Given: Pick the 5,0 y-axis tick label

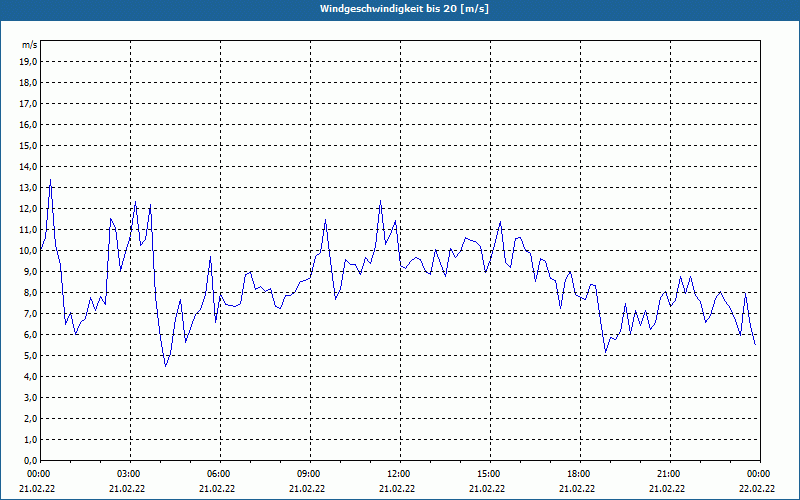Looking at the screenshot, I should [x=31, y=356].
